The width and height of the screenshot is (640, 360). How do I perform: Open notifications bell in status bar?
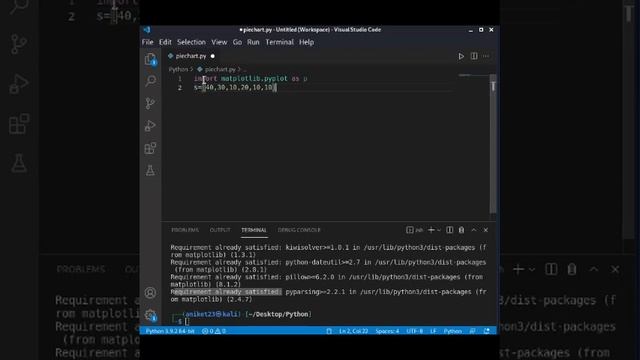487,331
